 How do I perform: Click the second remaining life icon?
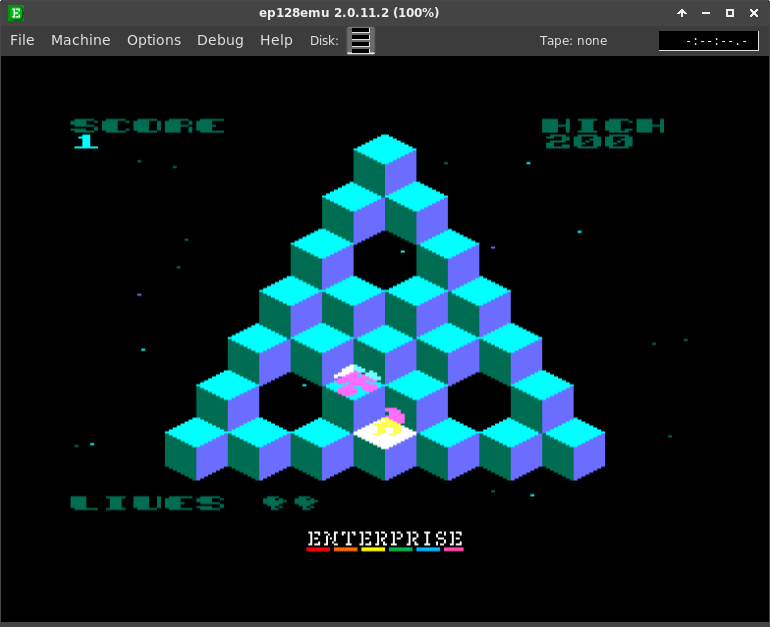(306, 502)
